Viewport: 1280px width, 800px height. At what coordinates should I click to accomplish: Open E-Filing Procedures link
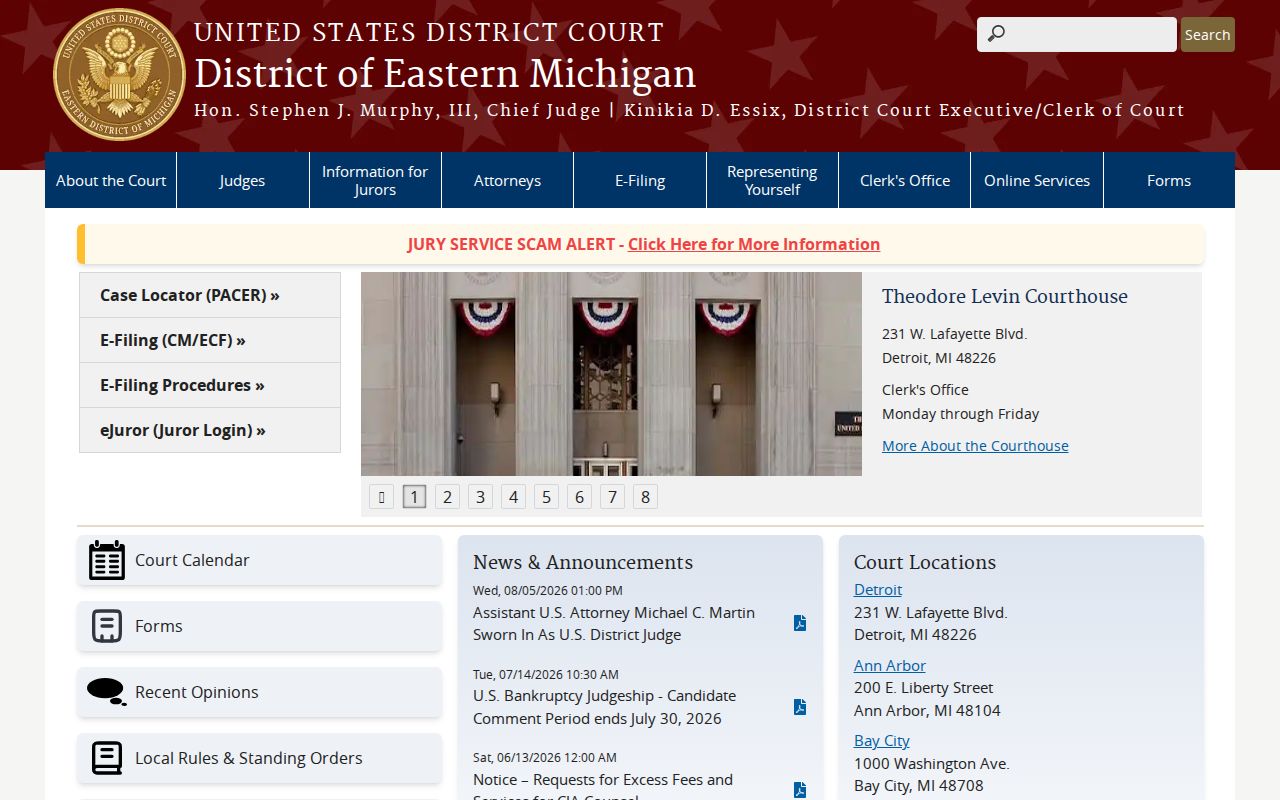click(210, 385)
